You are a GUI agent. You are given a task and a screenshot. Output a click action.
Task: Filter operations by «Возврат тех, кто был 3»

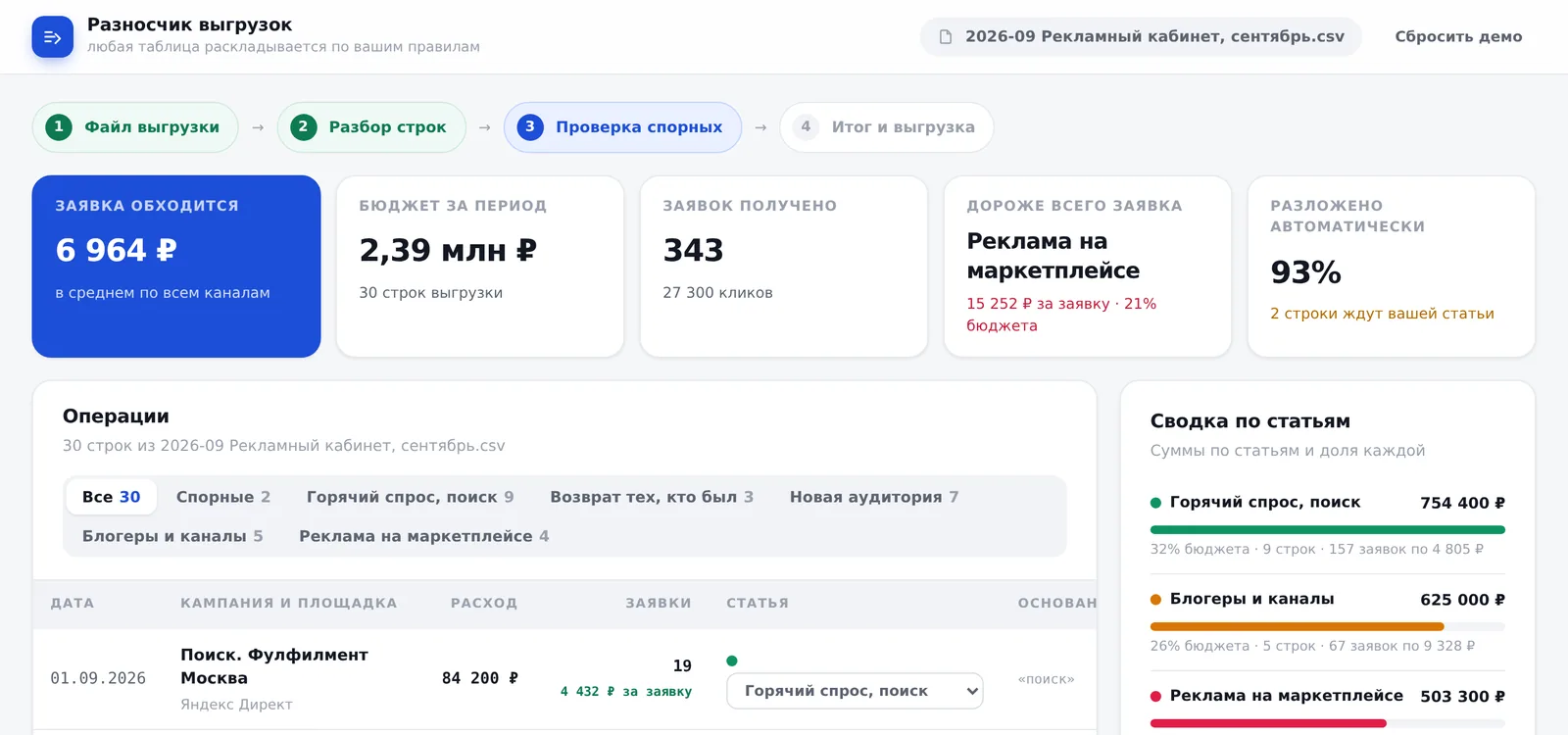point(652,497)
